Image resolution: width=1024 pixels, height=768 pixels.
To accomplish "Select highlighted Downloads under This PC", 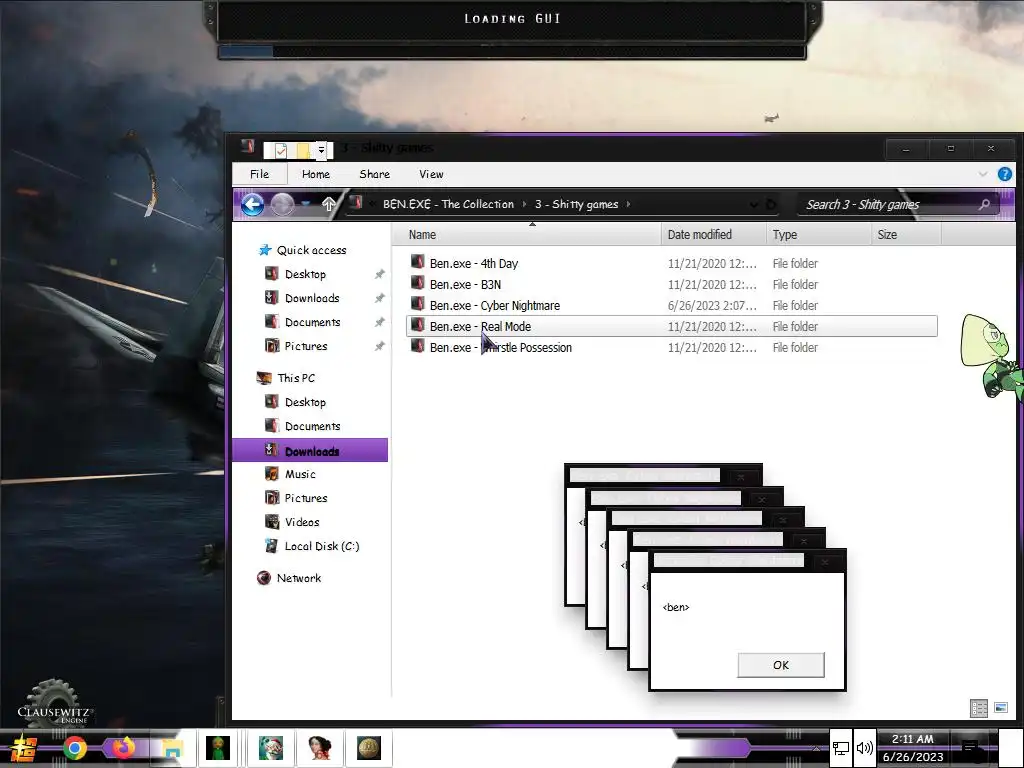I will tap(310, 451).
